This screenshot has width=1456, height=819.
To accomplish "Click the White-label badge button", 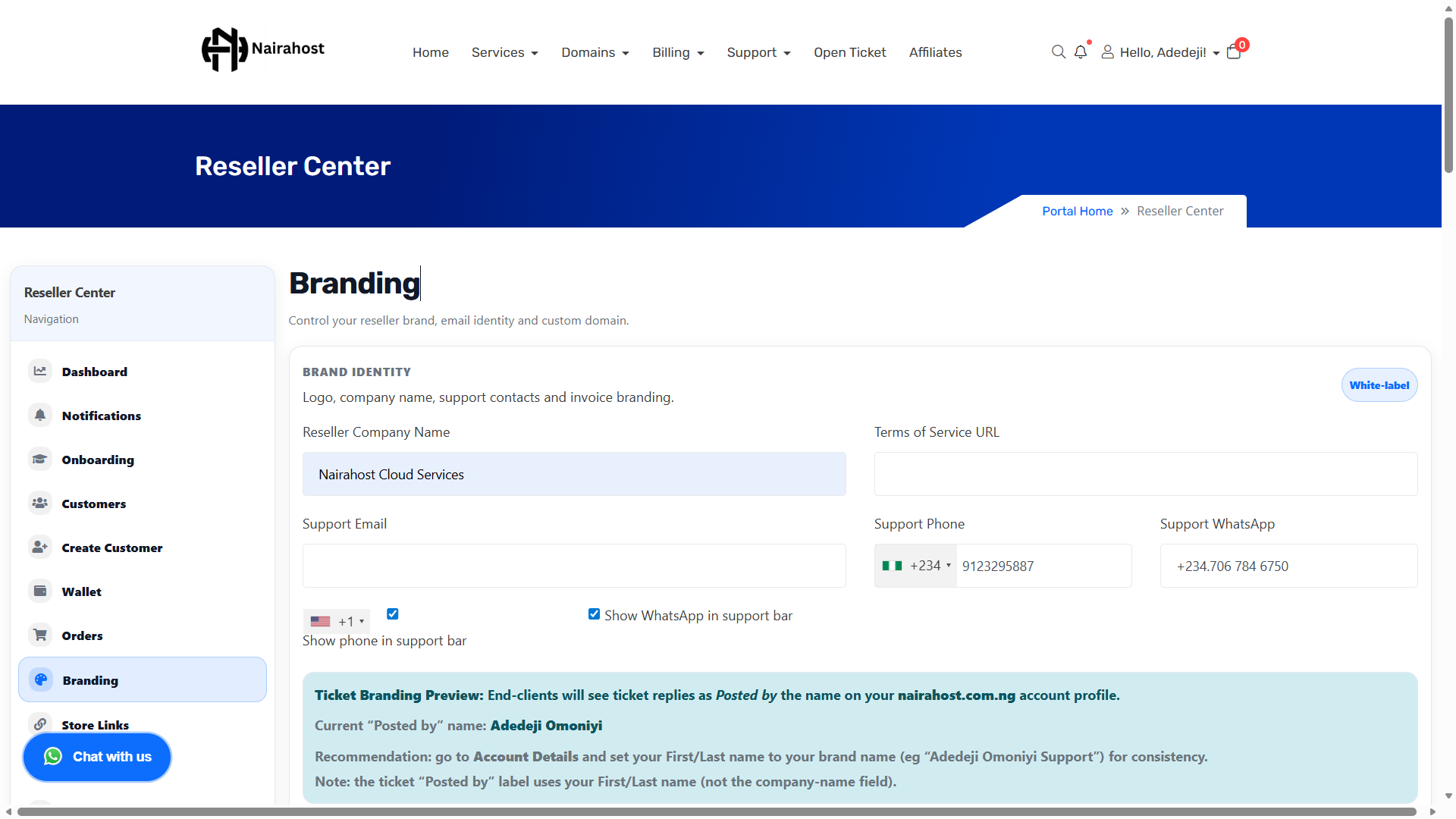I will 1379,385.
